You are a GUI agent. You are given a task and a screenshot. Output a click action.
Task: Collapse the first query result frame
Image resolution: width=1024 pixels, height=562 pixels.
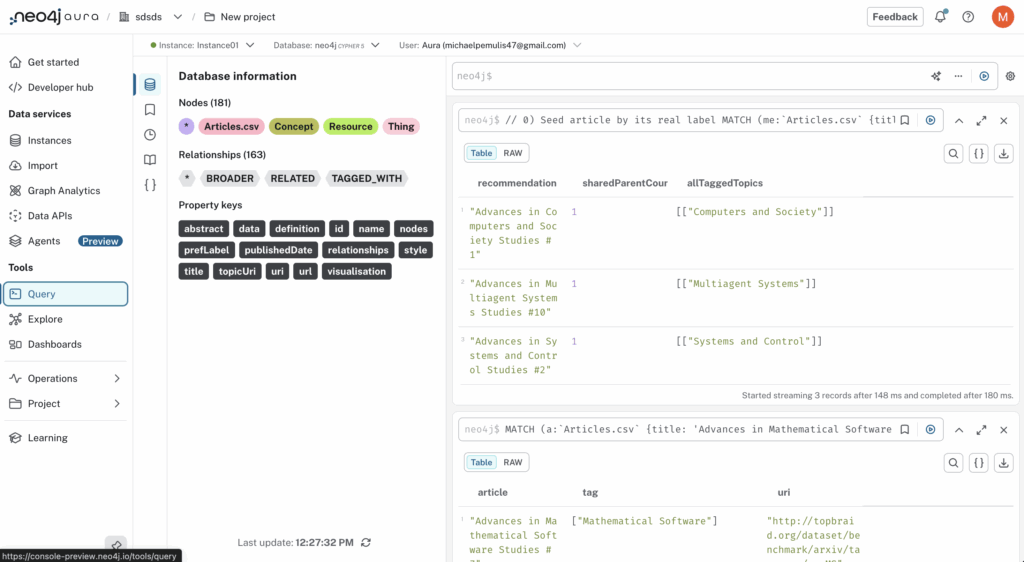958,120
